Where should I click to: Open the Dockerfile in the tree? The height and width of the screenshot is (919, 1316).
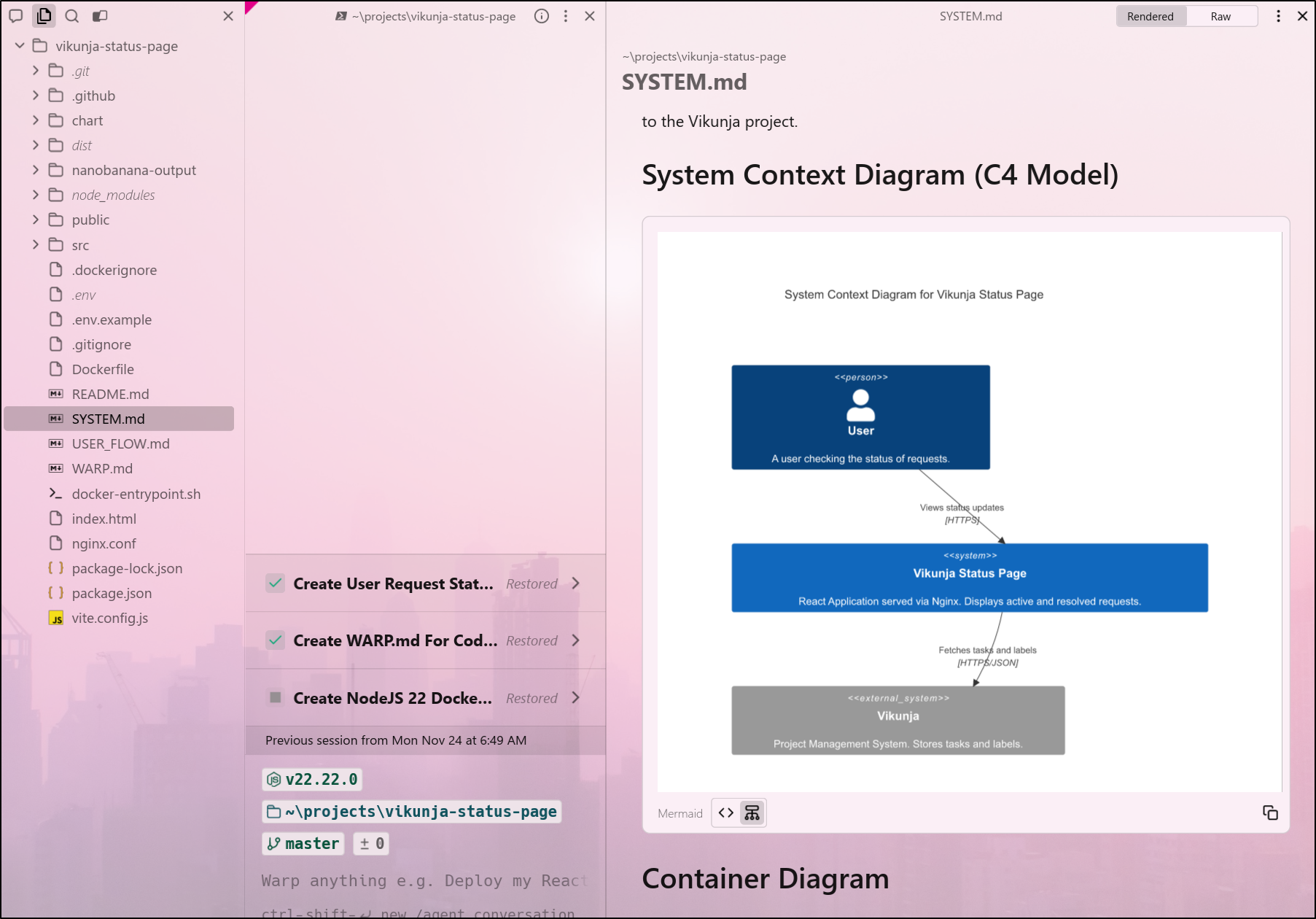(x=119, y=369)
